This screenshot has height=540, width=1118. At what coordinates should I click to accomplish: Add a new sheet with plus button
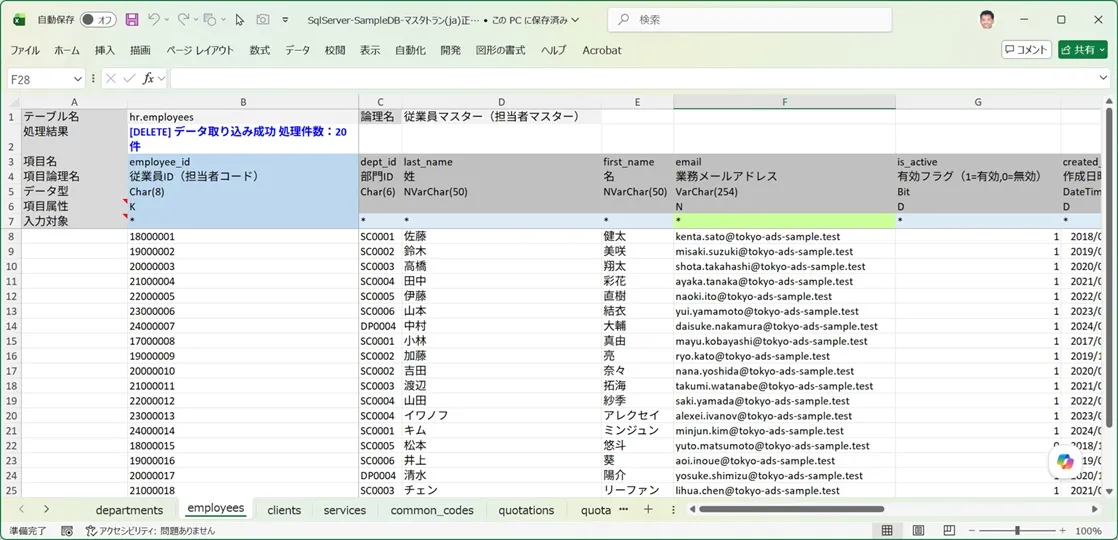(648, 509)
